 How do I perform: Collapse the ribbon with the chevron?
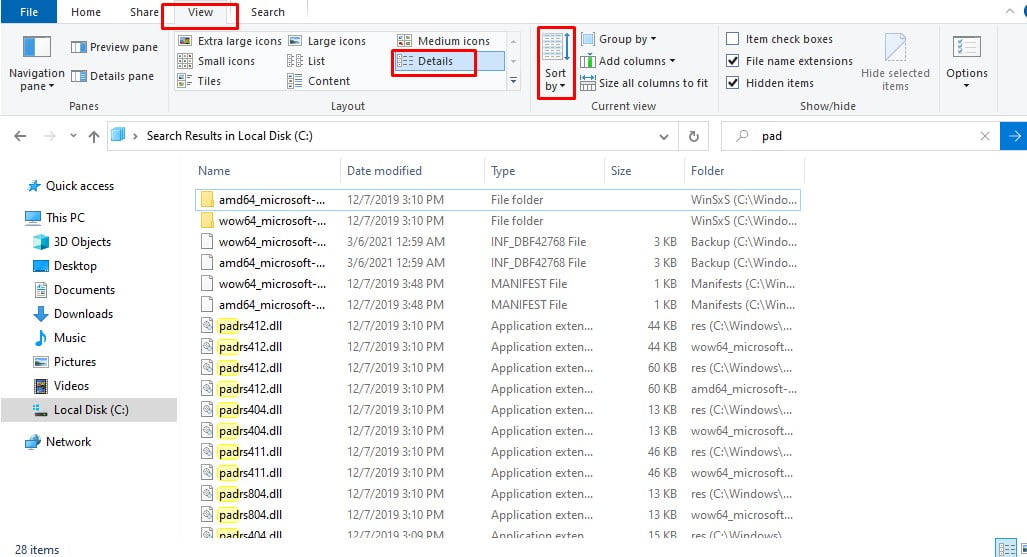[x=1009, y=11]
